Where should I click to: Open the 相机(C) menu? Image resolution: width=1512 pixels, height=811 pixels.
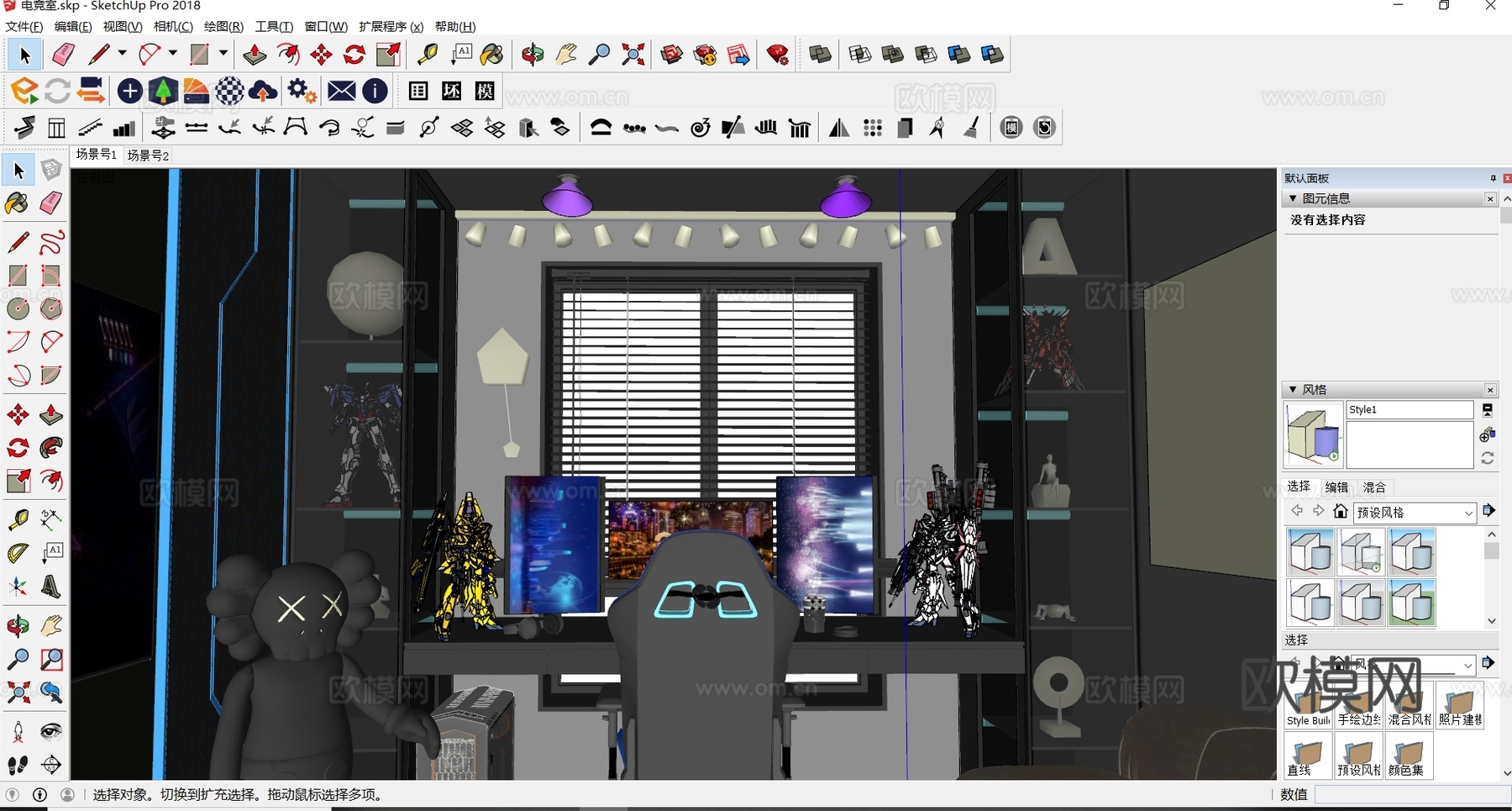(x=173, y=27)
